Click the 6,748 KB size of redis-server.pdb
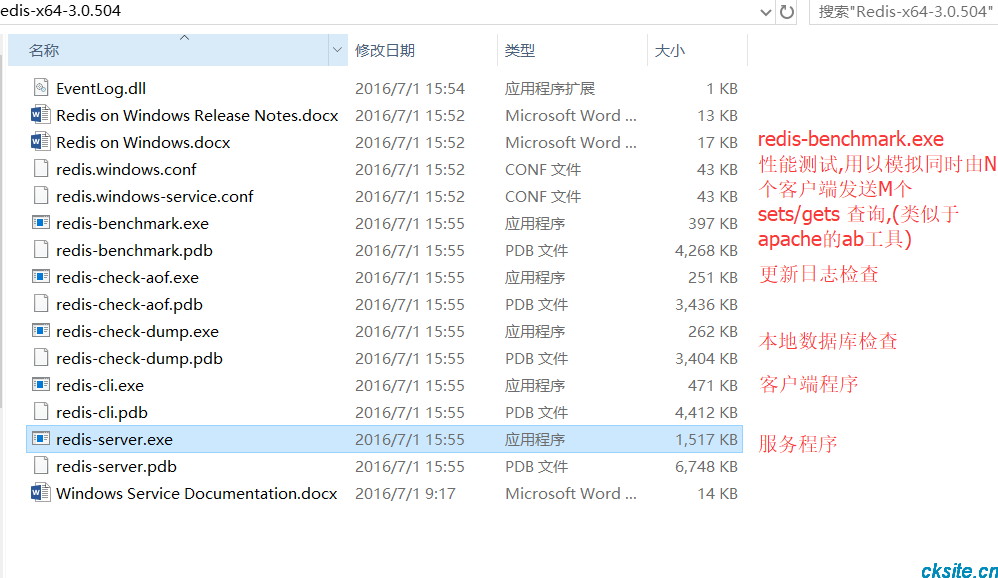The height and width of the screenshot is (578, 998). click(x=706, y=467)
